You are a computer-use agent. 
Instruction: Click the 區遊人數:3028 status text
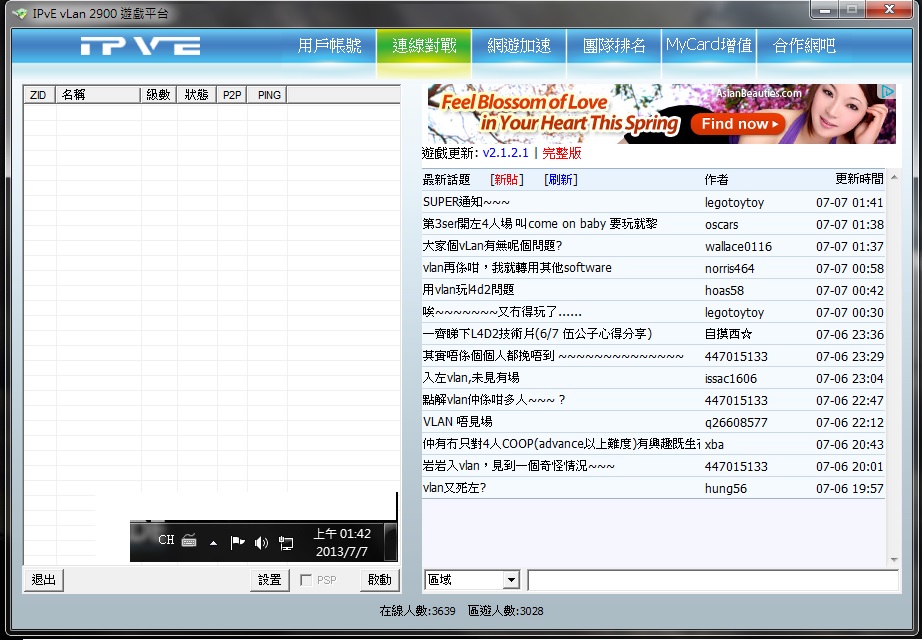click(506, 611)
